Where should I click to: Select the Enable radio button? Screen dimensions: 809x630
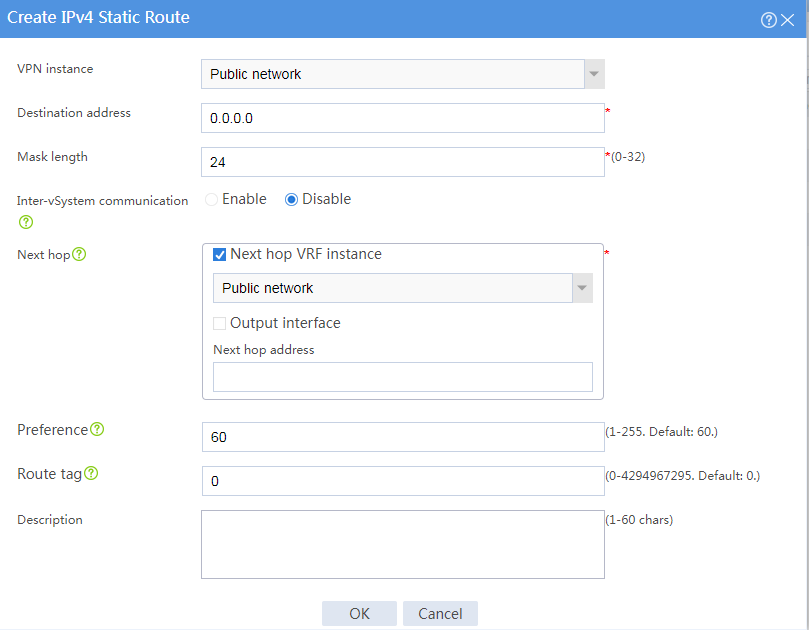[x=212, y=199]
